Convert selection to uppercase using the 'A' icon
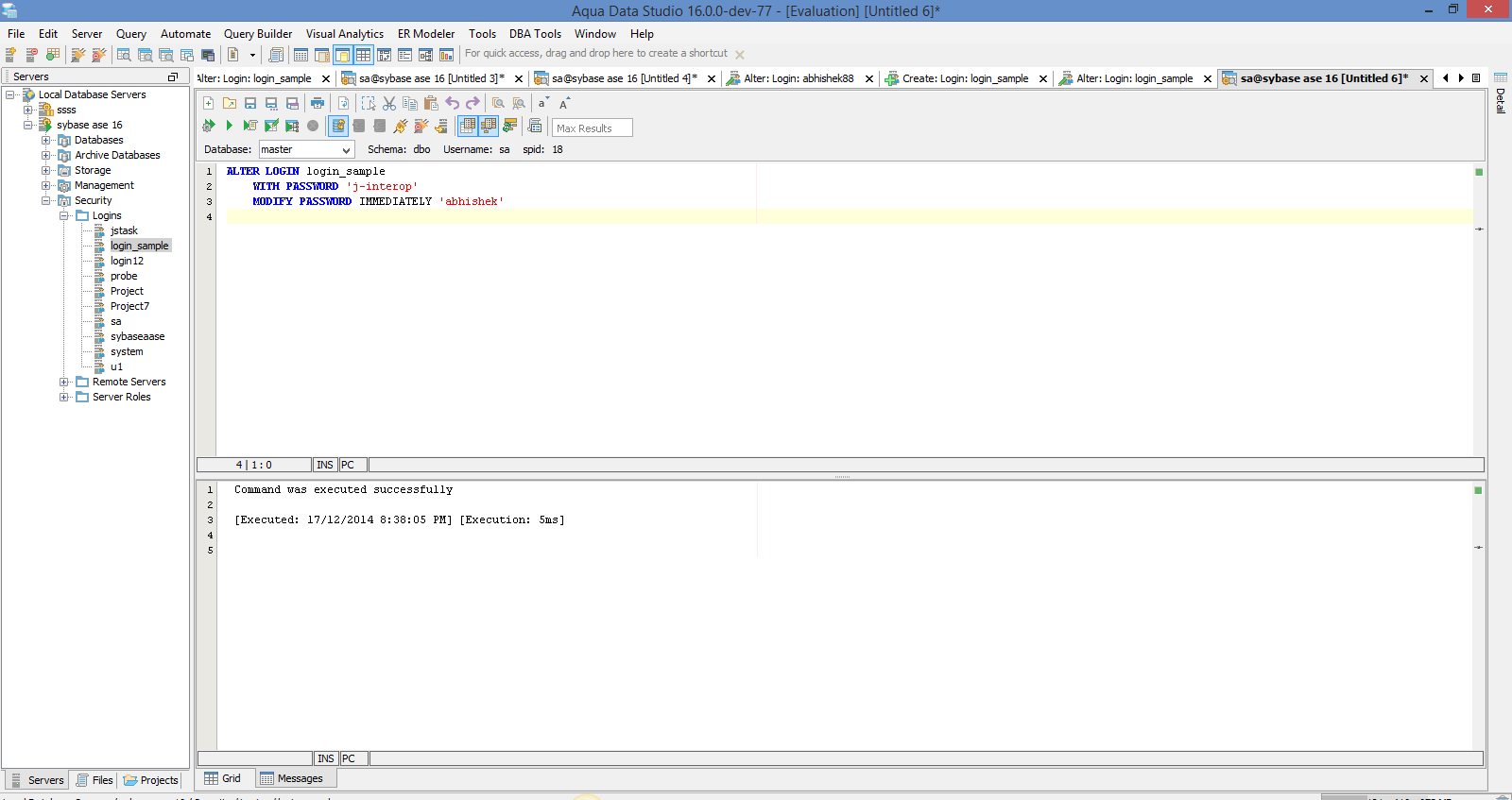This screenshot has width=1512, height=800. pos(563,103)
